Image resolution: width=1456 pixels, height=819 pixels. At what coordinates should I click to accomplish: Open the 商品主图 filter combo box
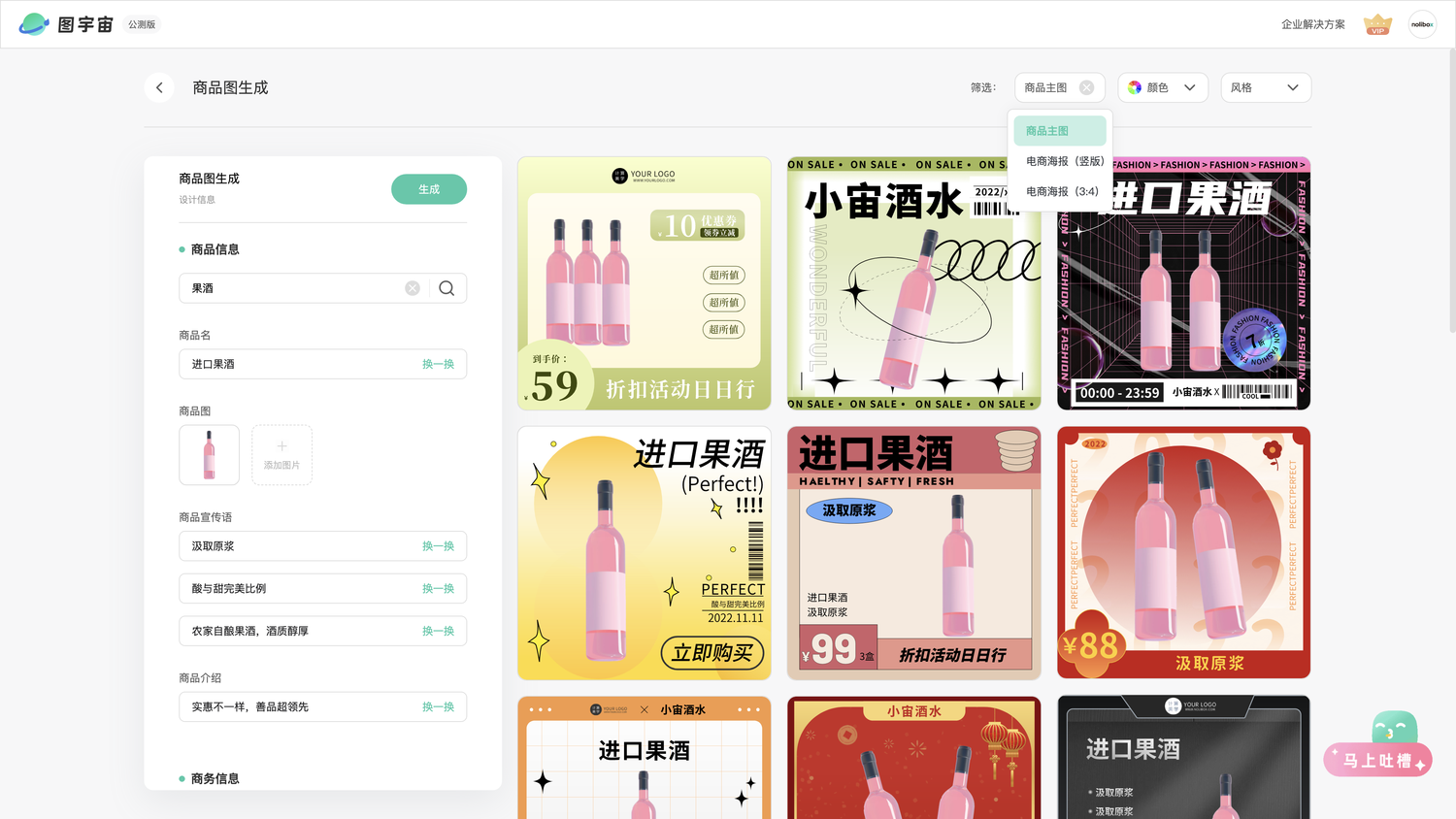1060,87
